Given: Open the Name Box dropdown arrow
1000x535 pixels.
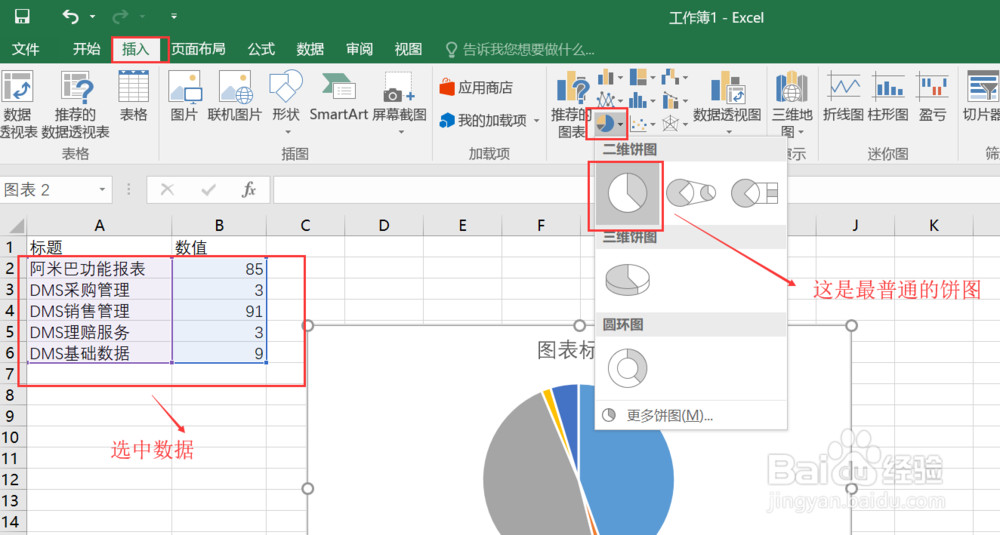Looking at the screenshot, I should coord(102,190).
